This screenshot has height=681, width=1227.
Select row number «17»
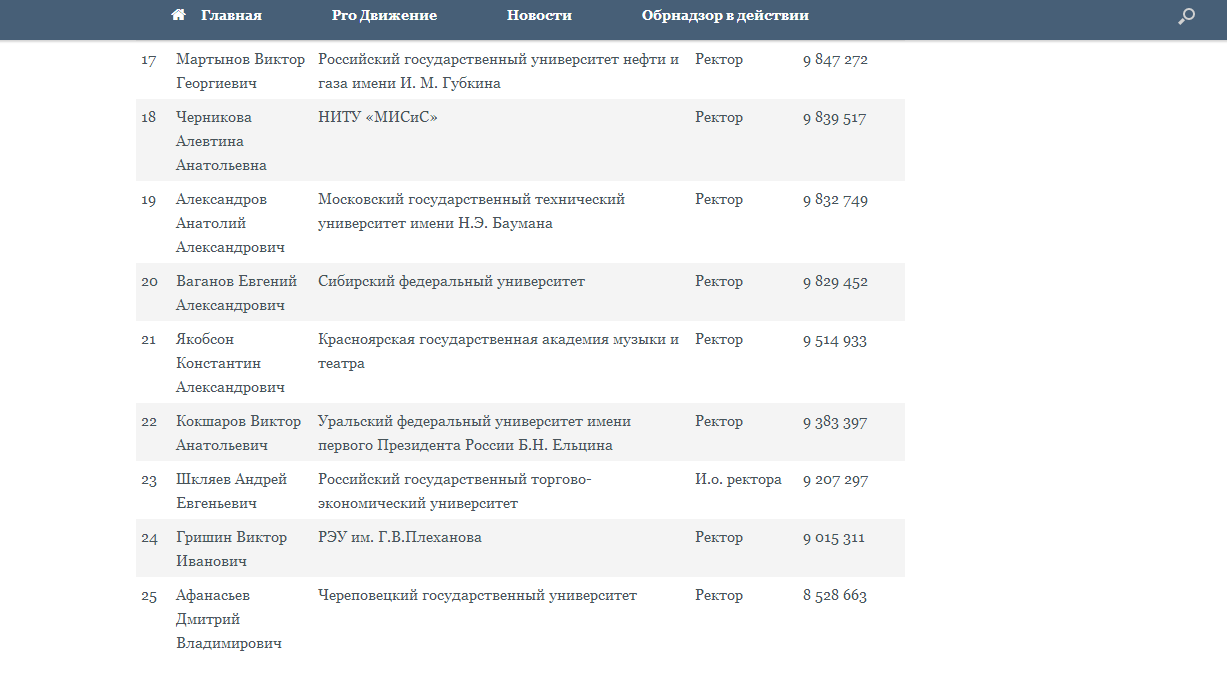pos(149,60)
